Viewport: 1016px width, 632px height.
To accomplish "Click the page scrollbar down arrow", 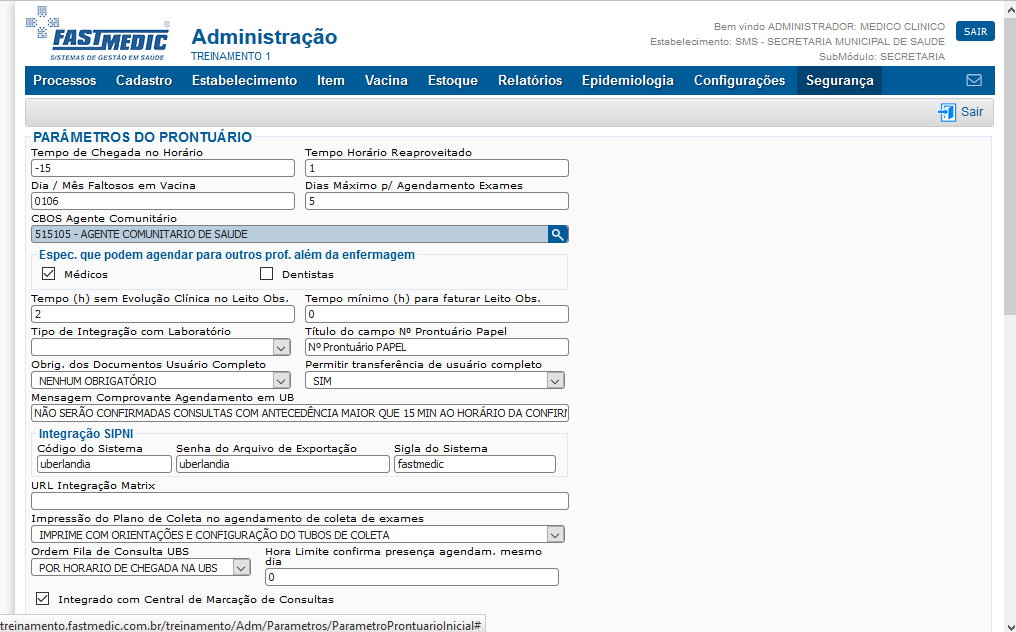I will tap(1010, 626).
